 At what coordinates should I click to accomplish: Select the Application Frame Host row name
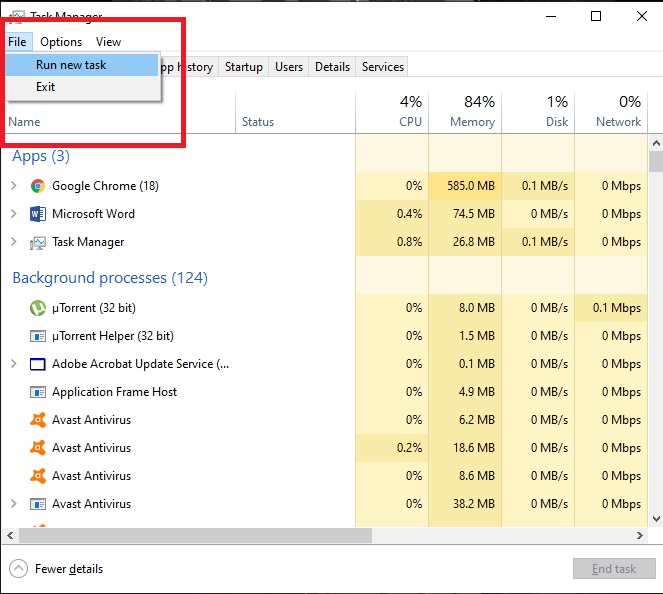coord(115,392)
